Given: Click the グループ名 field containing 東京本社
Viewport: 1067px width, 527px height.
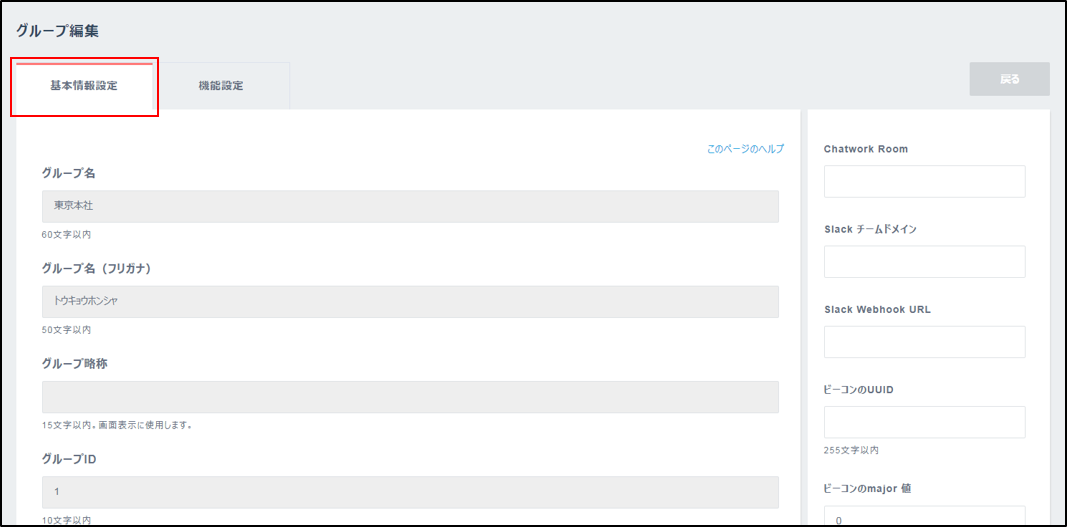Looking at the screenshot, I should click(x=410, y=207).
